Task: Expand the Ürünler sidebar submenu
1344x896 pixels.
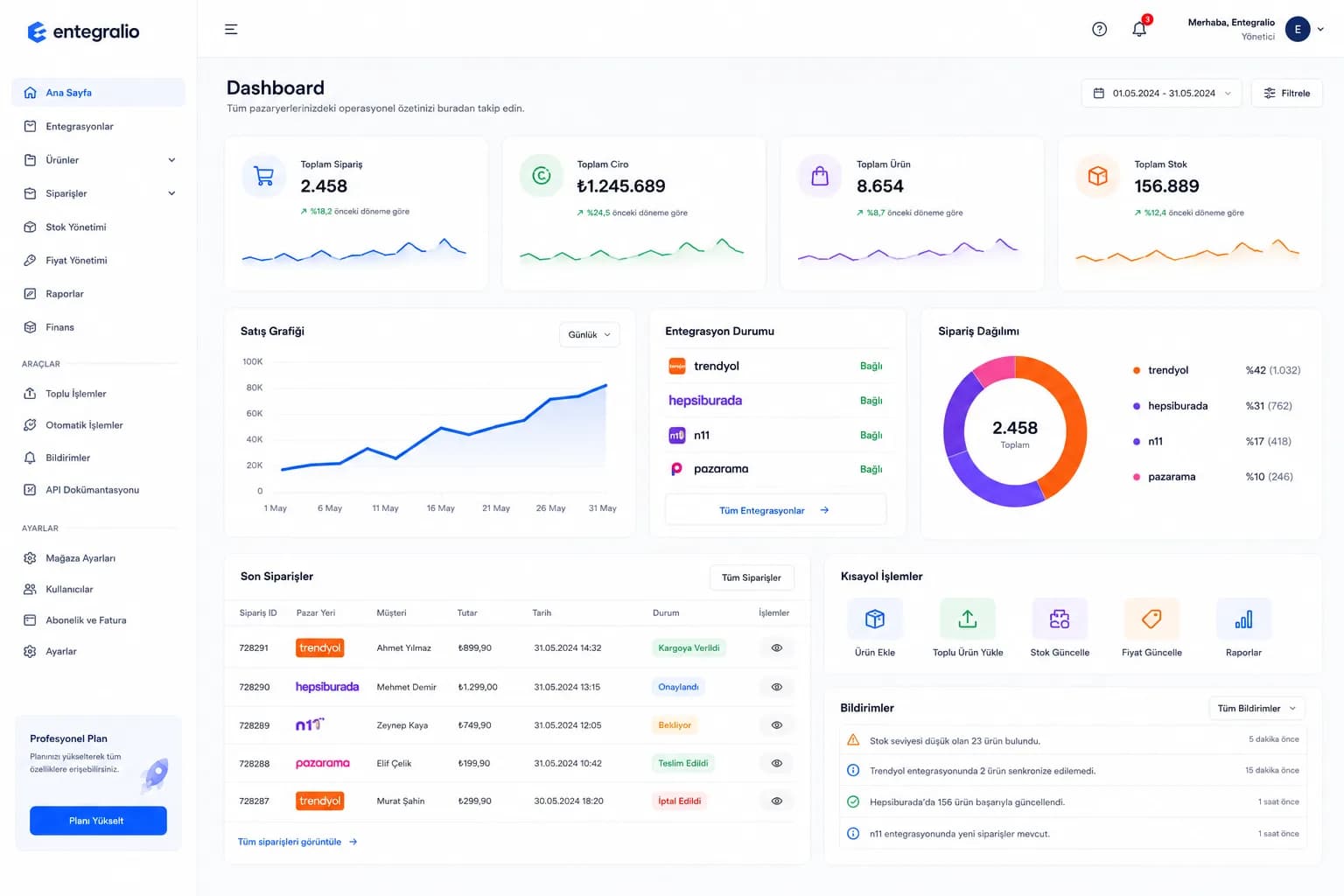Action: 171,160
